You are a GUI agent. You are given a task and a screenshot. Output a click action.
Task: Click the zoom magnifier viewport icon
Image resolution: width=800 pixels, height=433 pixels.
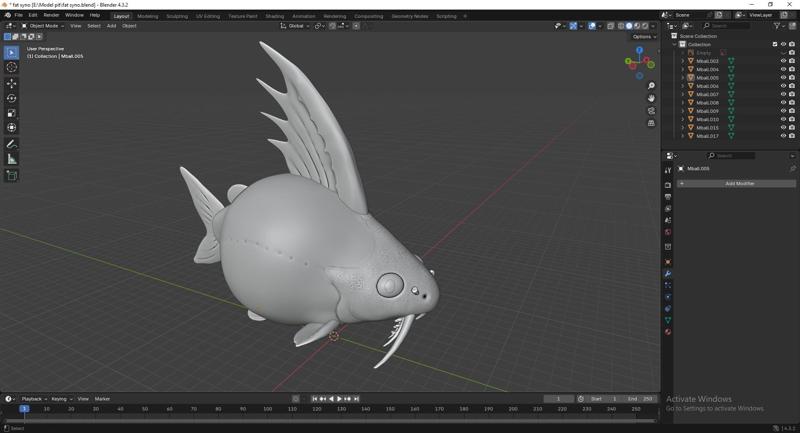point(651,86)
